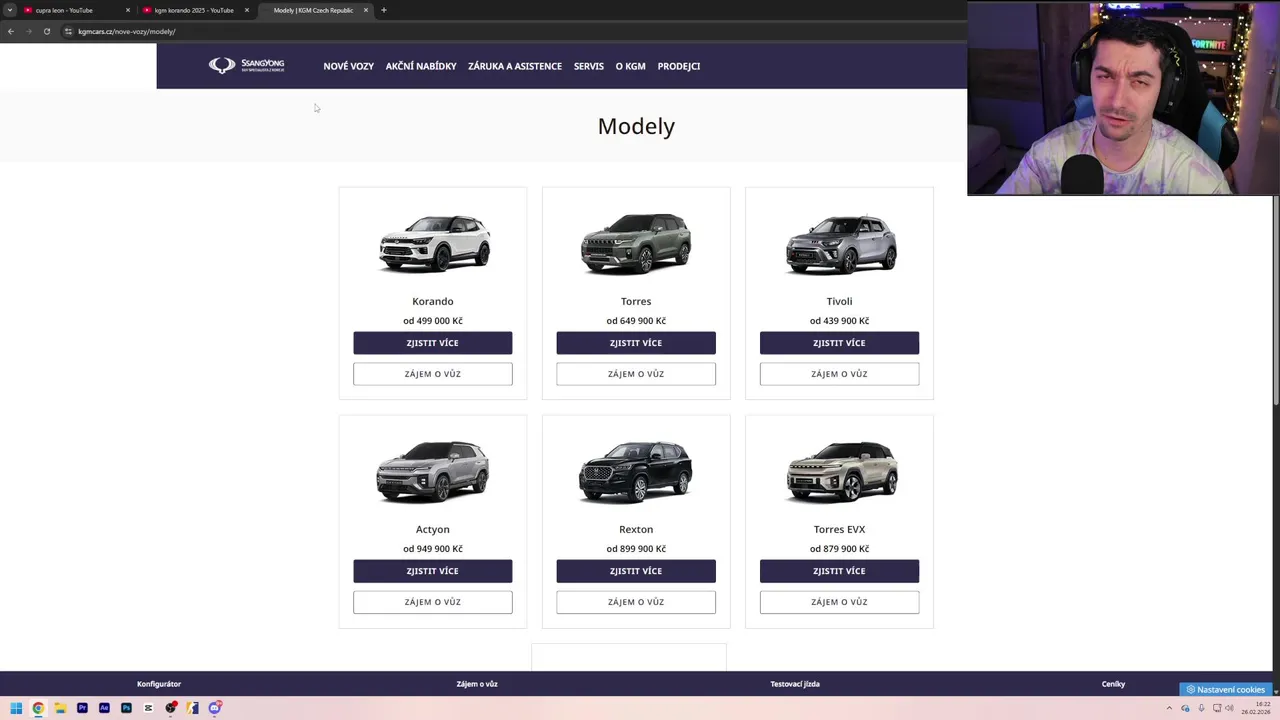The height and width of the screenshot is (720, 1280).
Task: Reload the current page
Action: pyautogui.click(x=46, y=31)
